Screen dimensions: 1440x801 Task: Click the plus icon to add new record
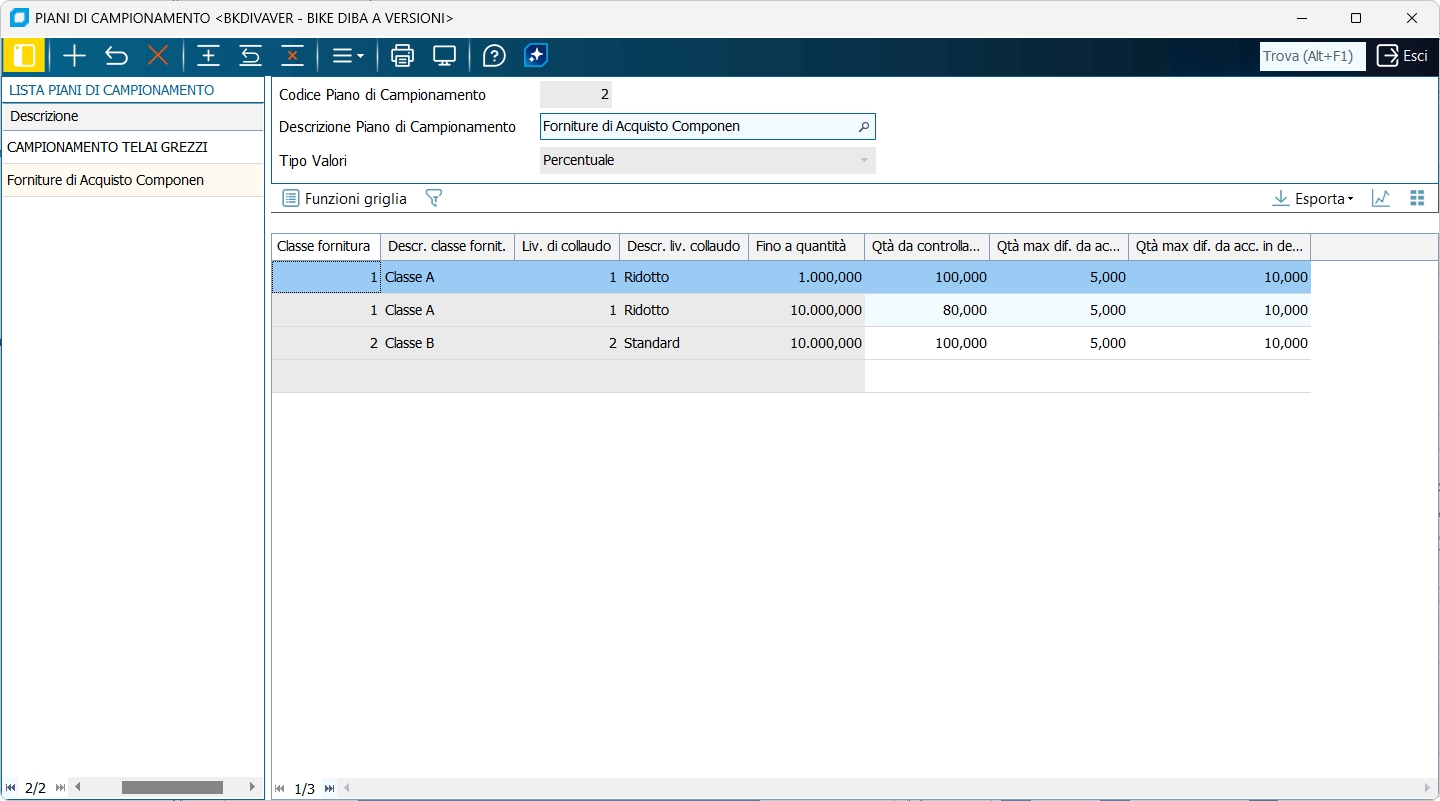click(x=74, y=56)
